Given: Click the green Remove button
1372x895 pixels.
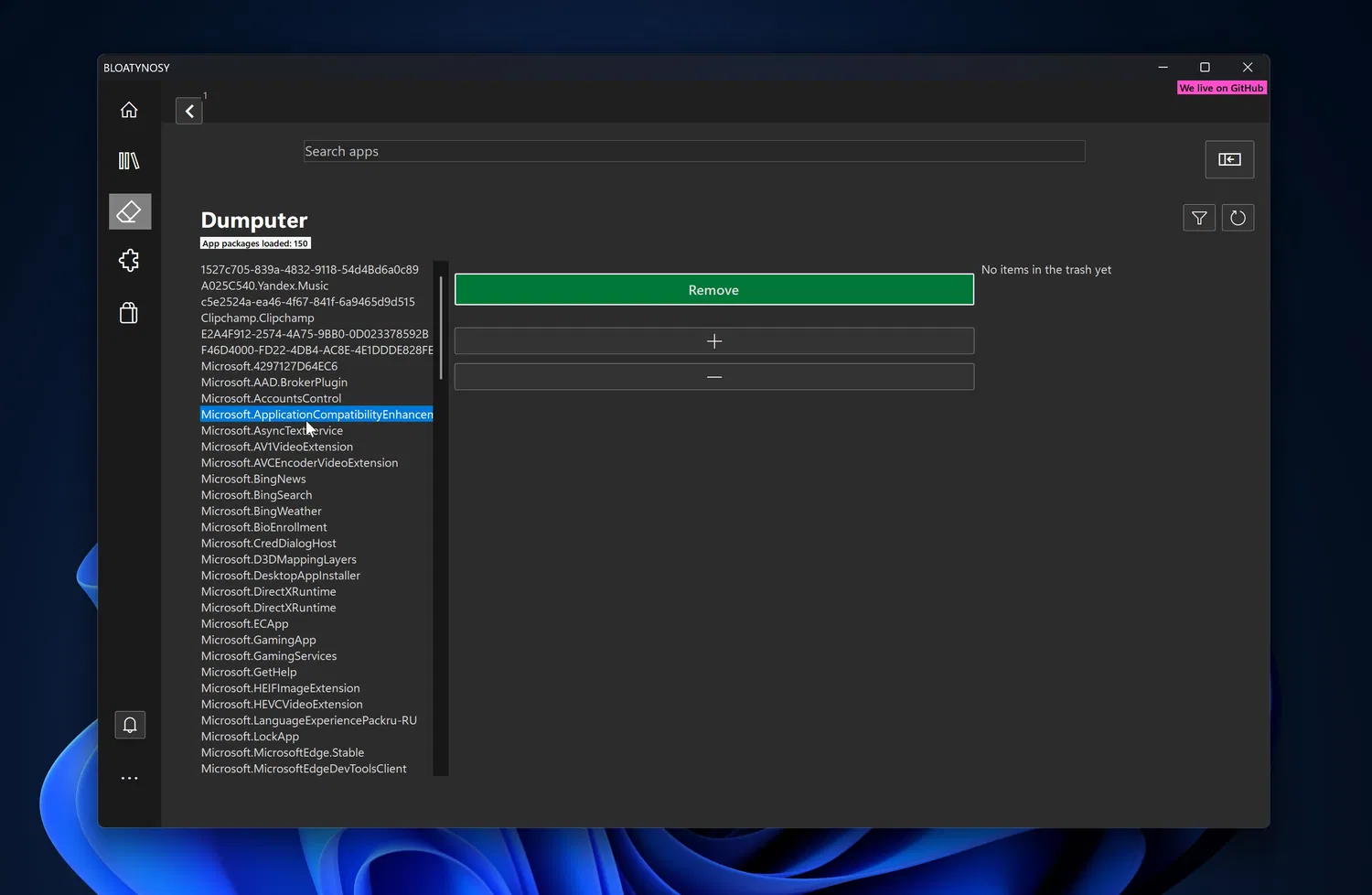Looking at the screenshot, I should 714,290.
